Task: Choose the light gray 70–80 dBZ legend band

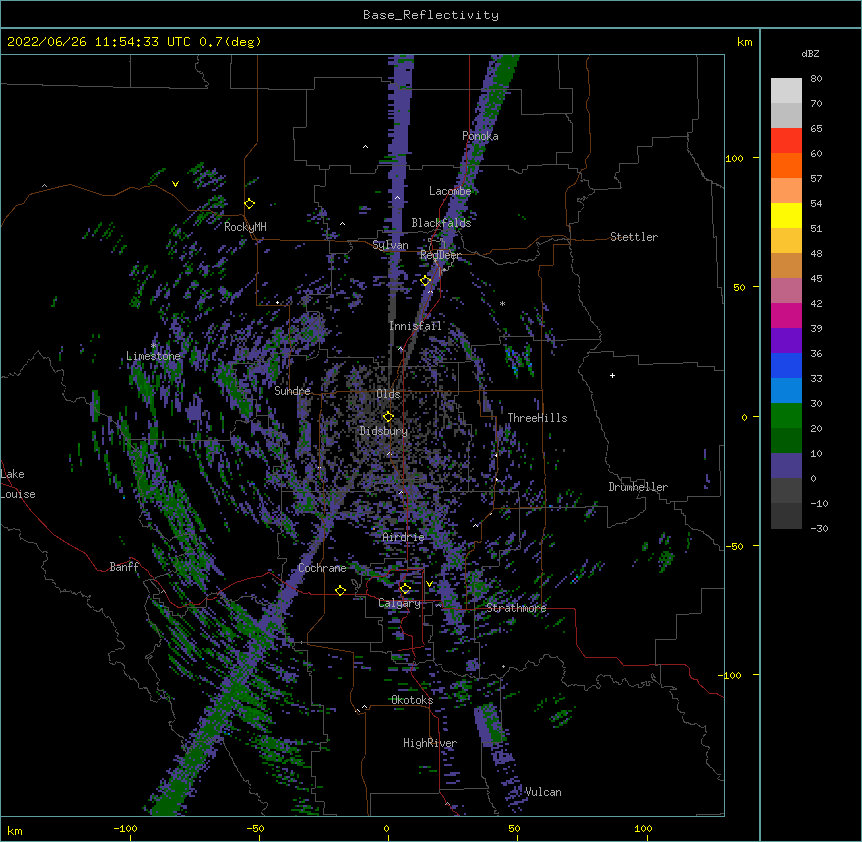Action: [786, 91]
